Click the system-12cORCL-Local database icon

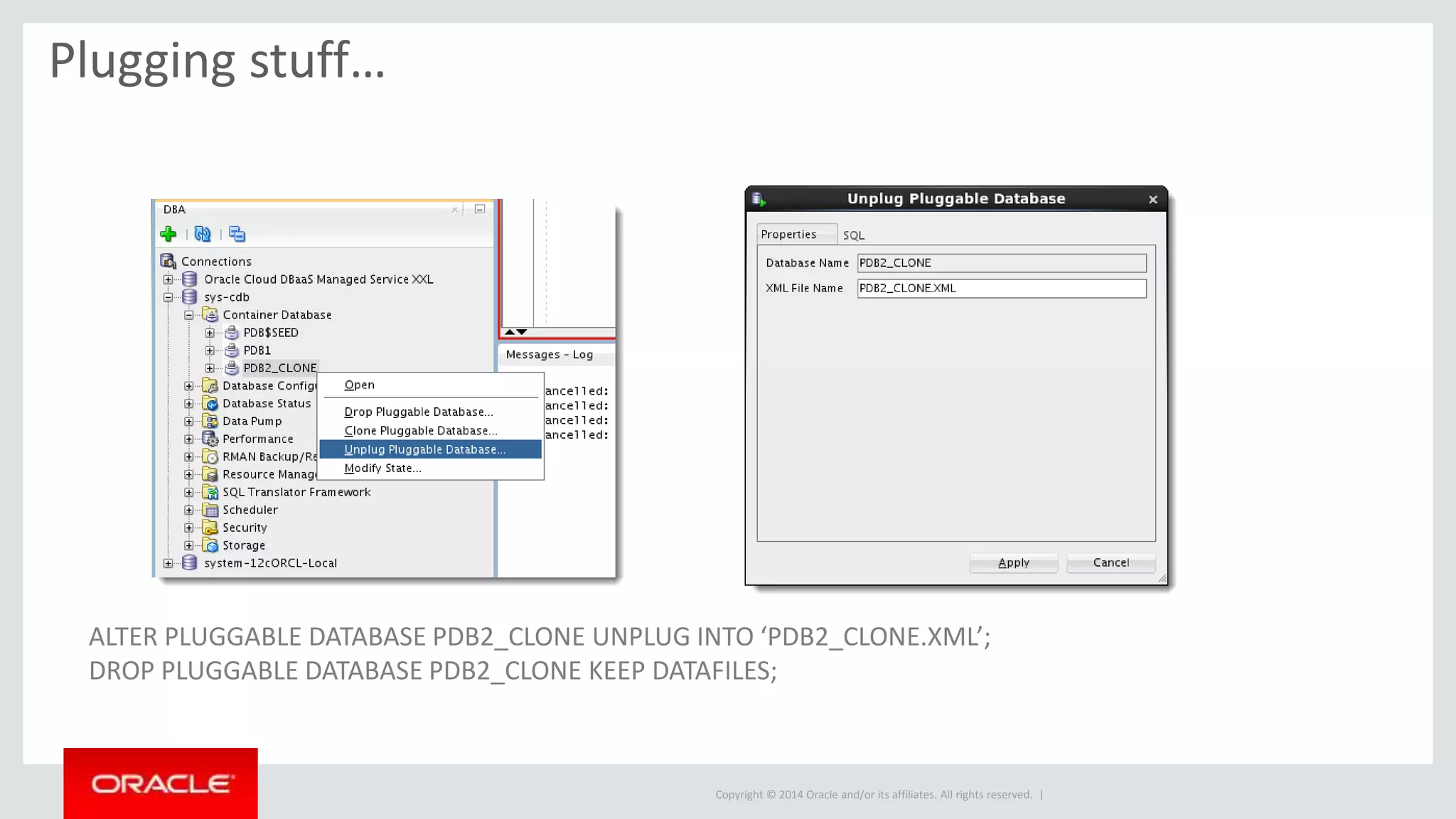tap(190, 563)
